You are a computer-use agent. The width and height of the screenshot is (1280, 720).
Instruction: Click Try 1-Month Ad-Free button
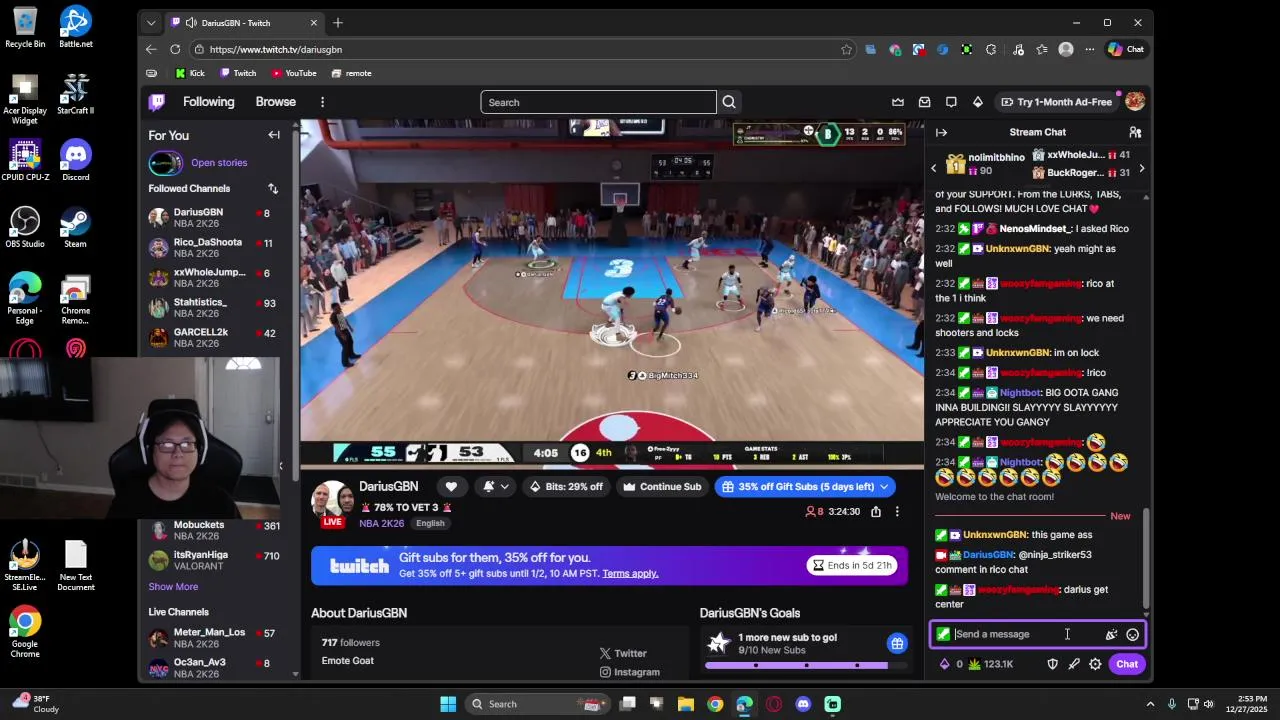1057,102
